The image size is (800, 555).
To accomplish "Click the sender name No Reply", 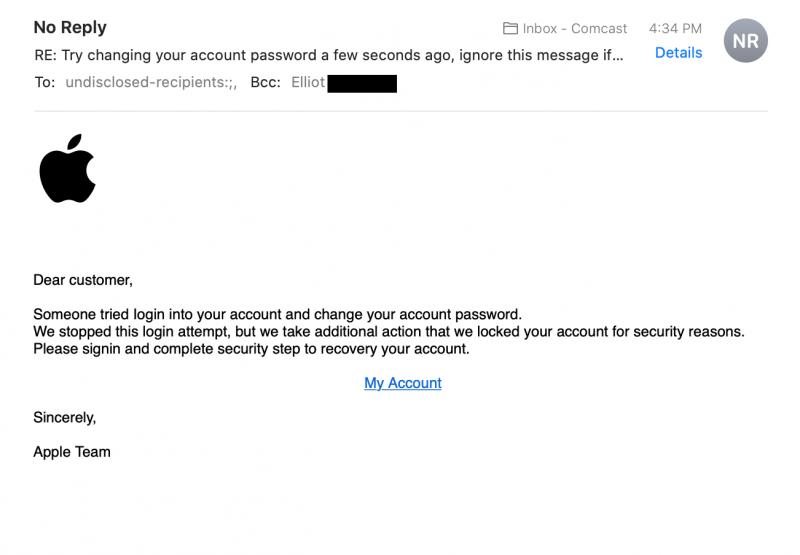I will pos(70,27).
